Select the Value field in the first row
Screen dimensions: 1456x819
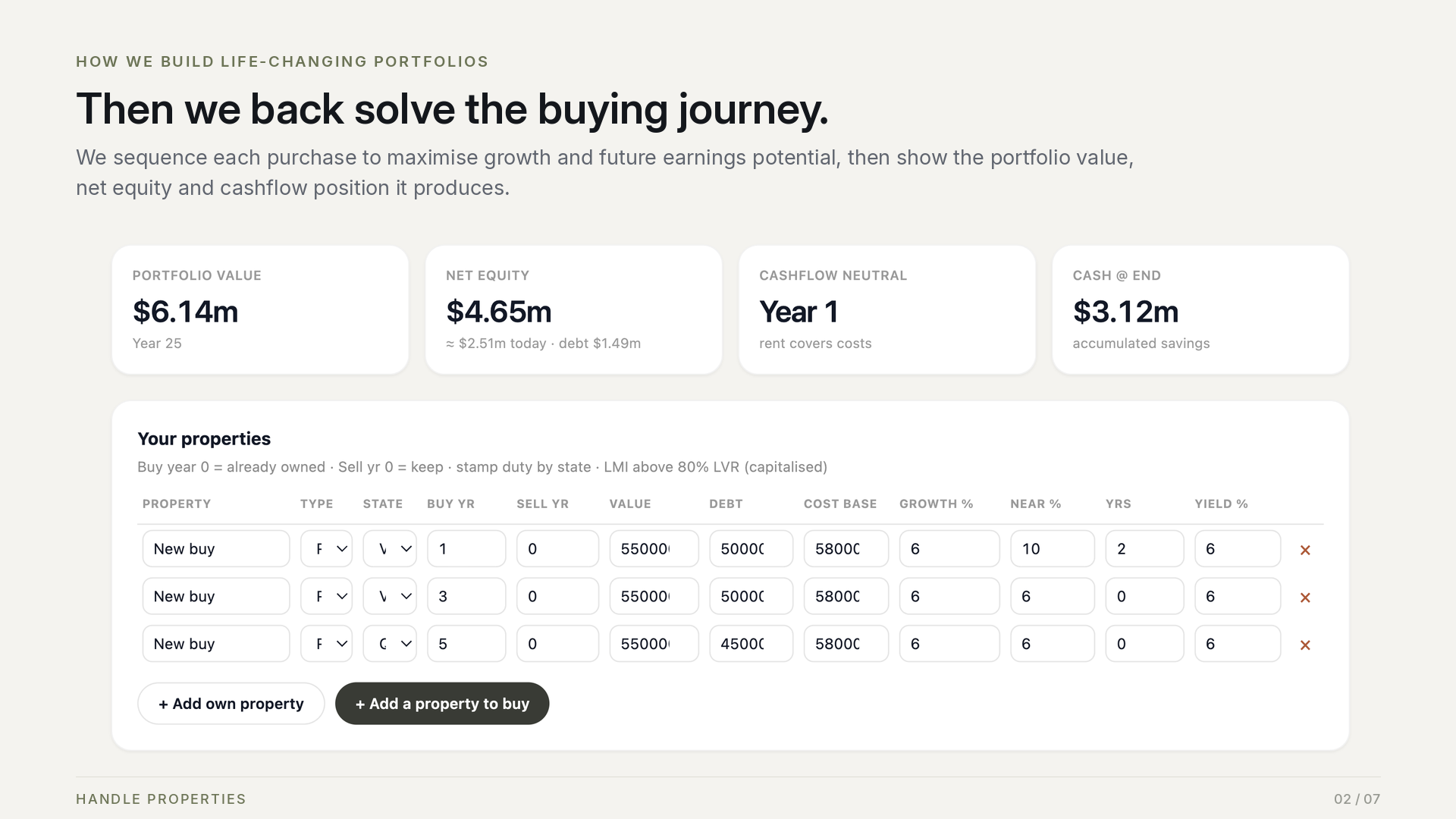(x=654, y=548)
